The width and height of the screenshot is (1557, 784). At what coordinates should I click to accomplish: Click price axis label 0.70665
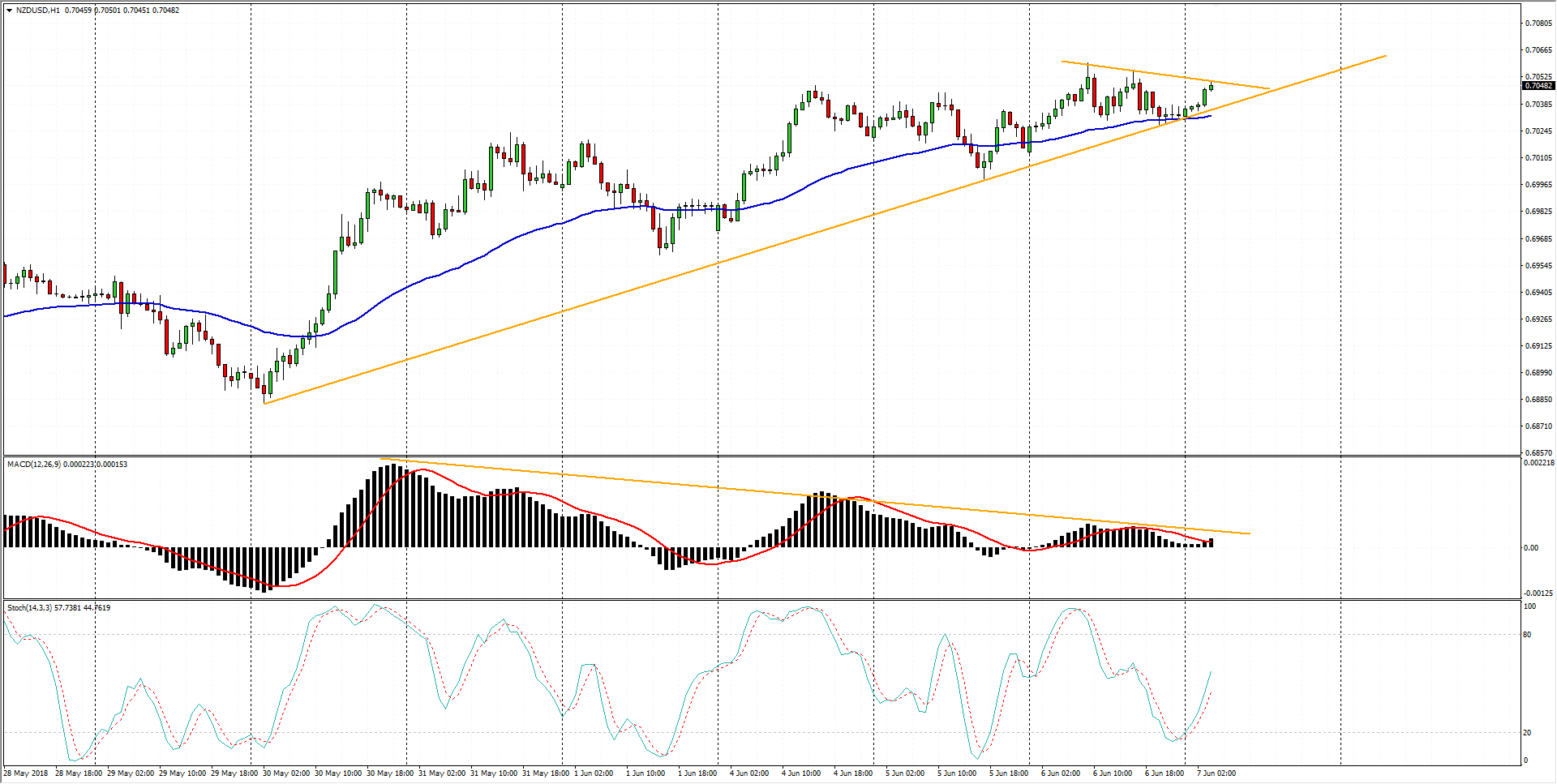[x=1538, y=49]
